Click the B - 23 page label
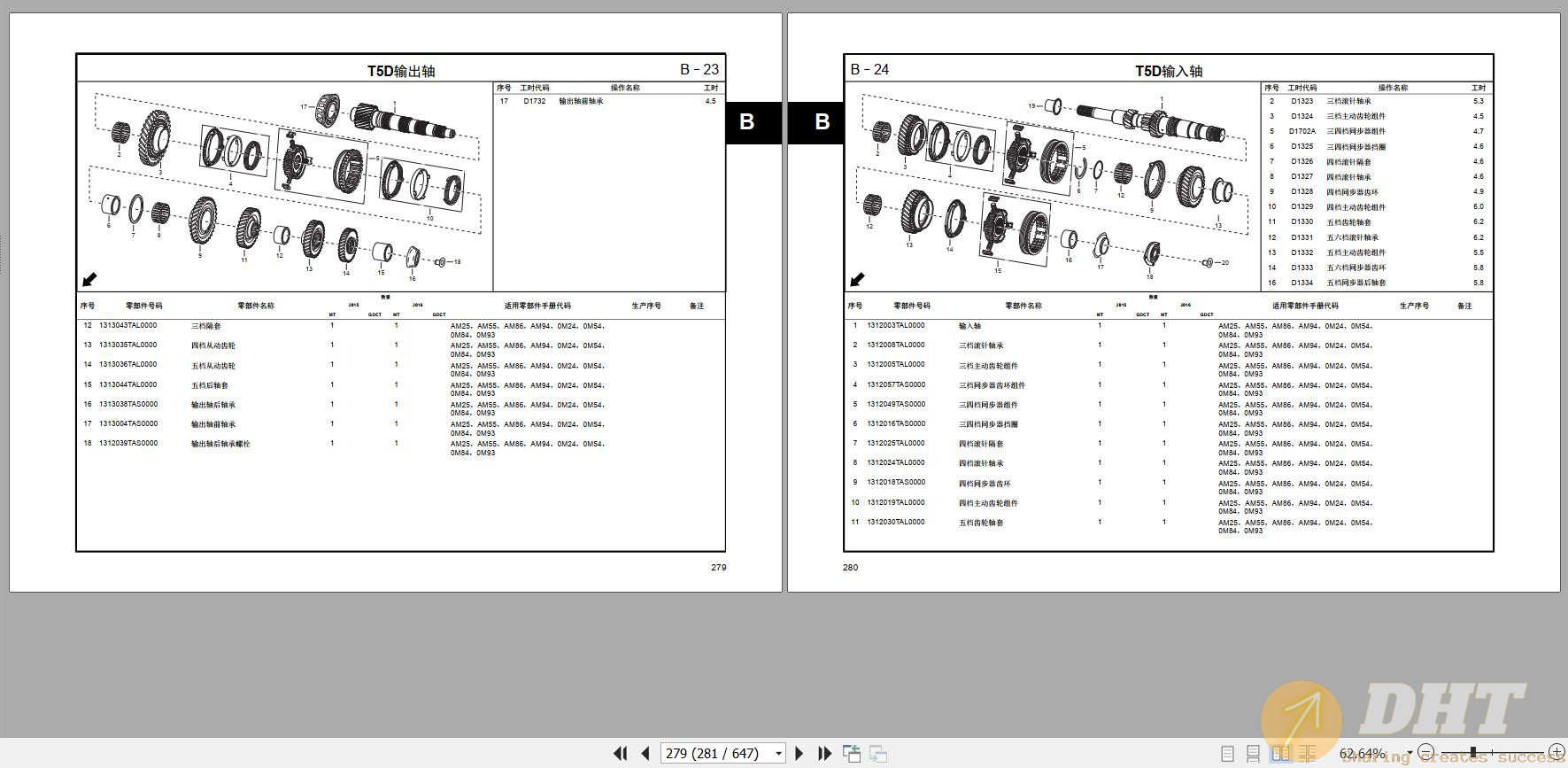 coord(699,69)
